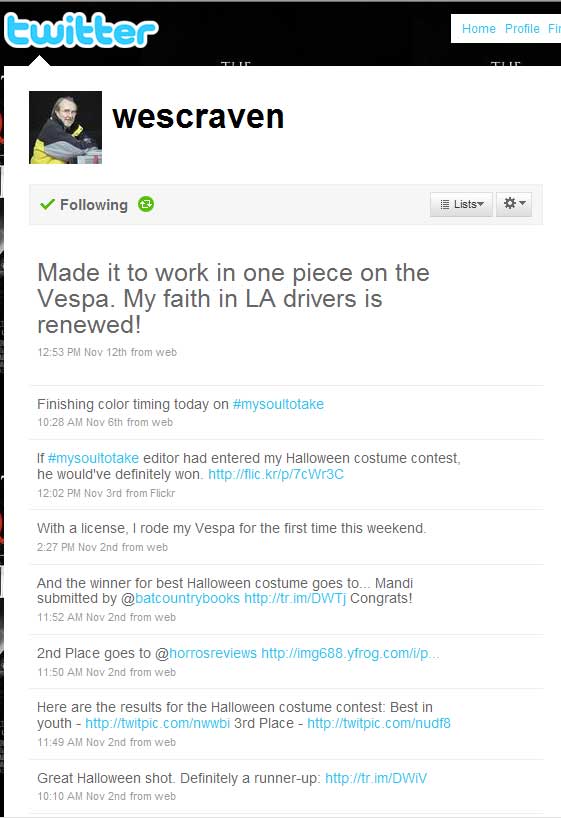The height and width of the screenshot is (818, 561).
Task: Toggle the green retweets icon beside Following
Action: [x=146, y=204]
